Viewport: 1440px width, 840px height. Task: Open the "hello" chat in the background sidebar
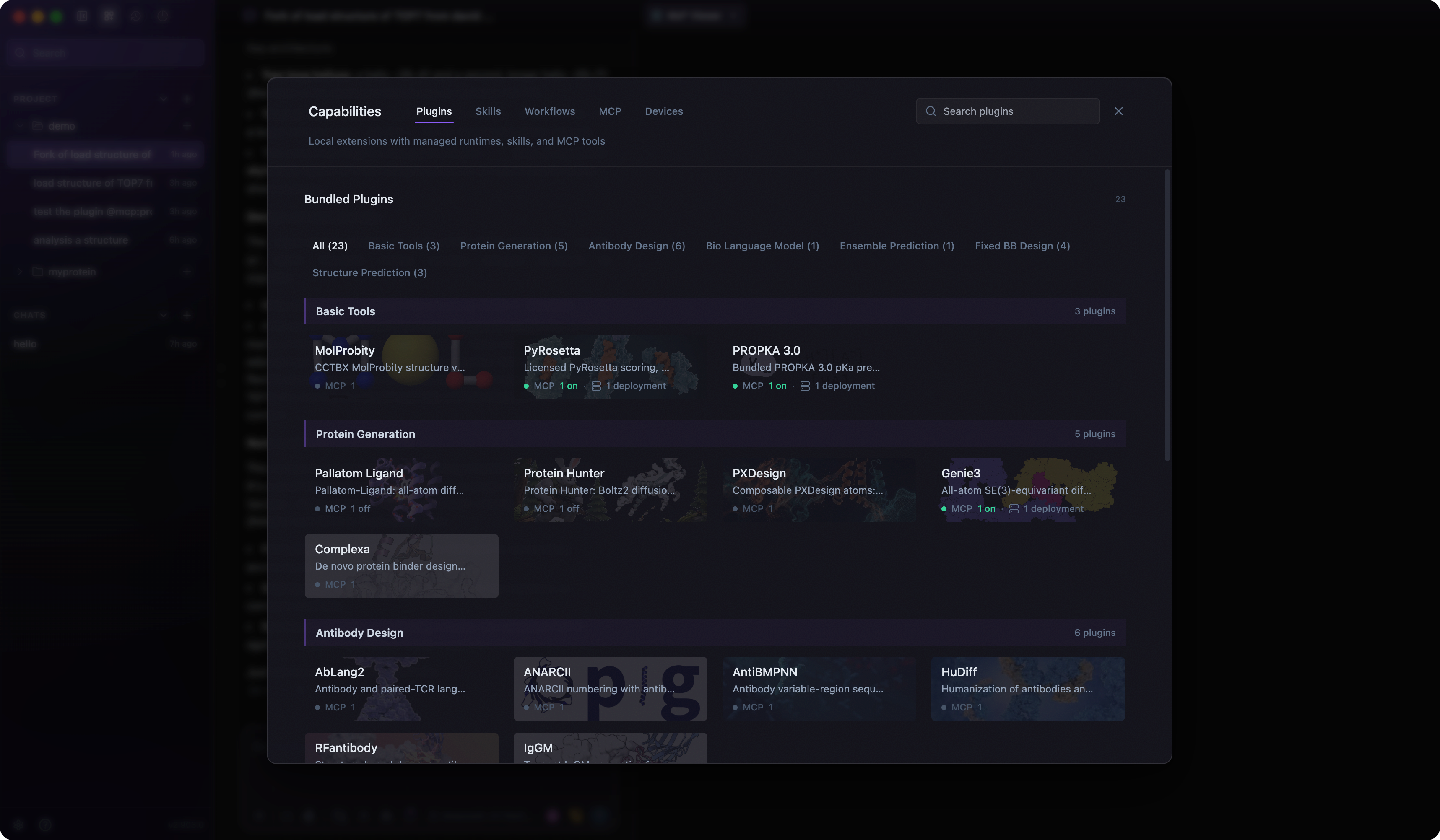coord(25,344)
